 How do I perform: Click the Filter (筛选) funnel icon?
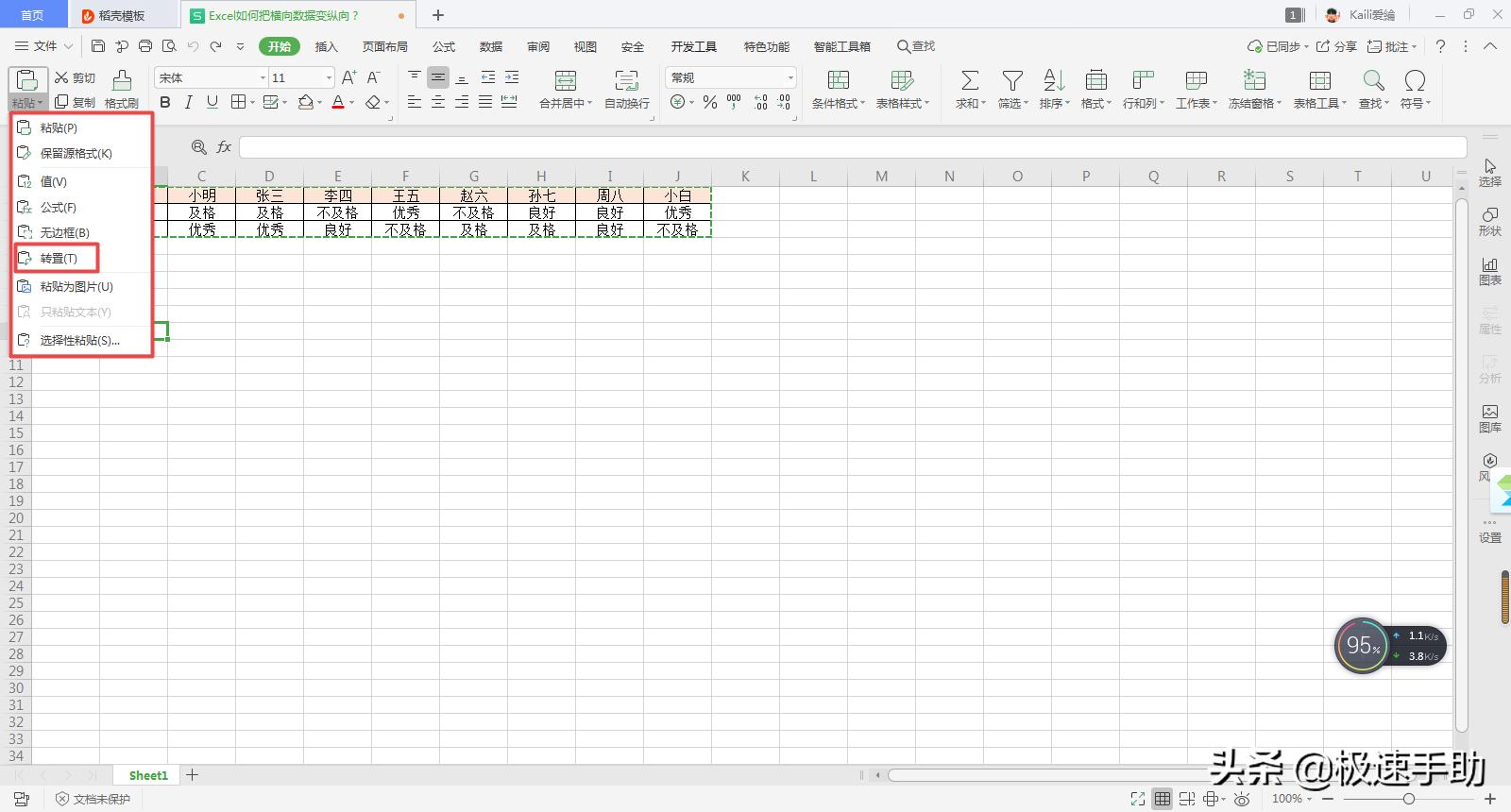click(1012, 81)
